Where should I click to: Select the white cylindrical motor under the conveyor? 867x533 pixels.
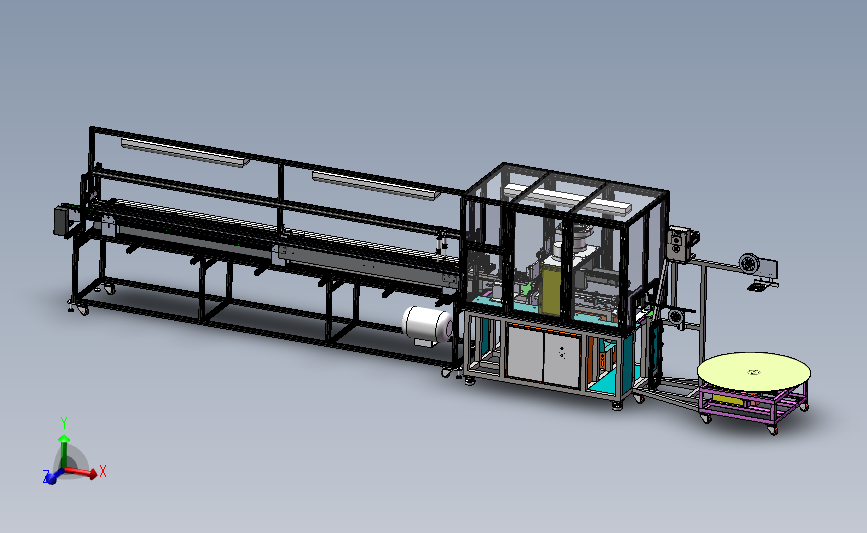[x=427, y=326]
